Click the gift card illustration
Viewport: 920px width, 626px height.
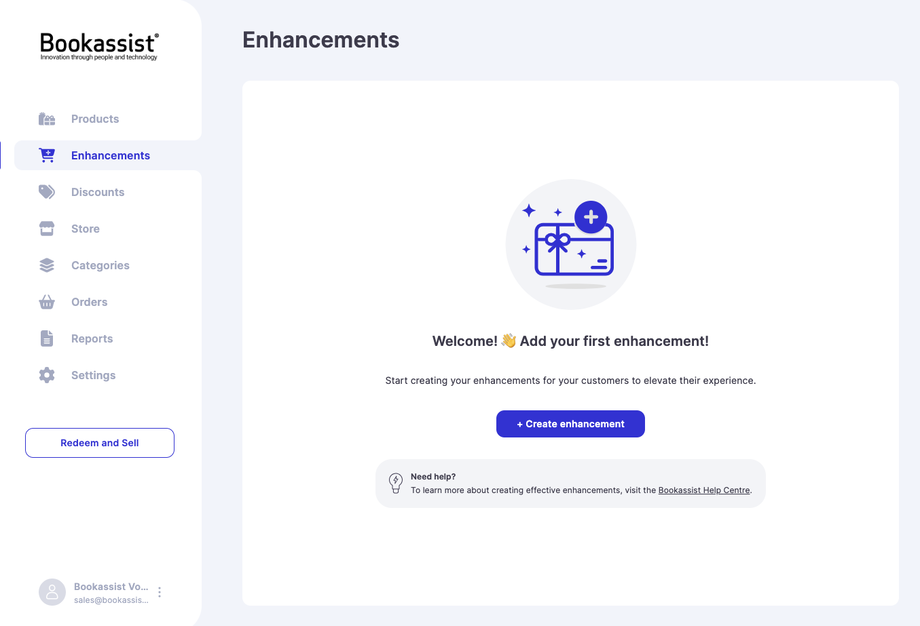(571, 245)
